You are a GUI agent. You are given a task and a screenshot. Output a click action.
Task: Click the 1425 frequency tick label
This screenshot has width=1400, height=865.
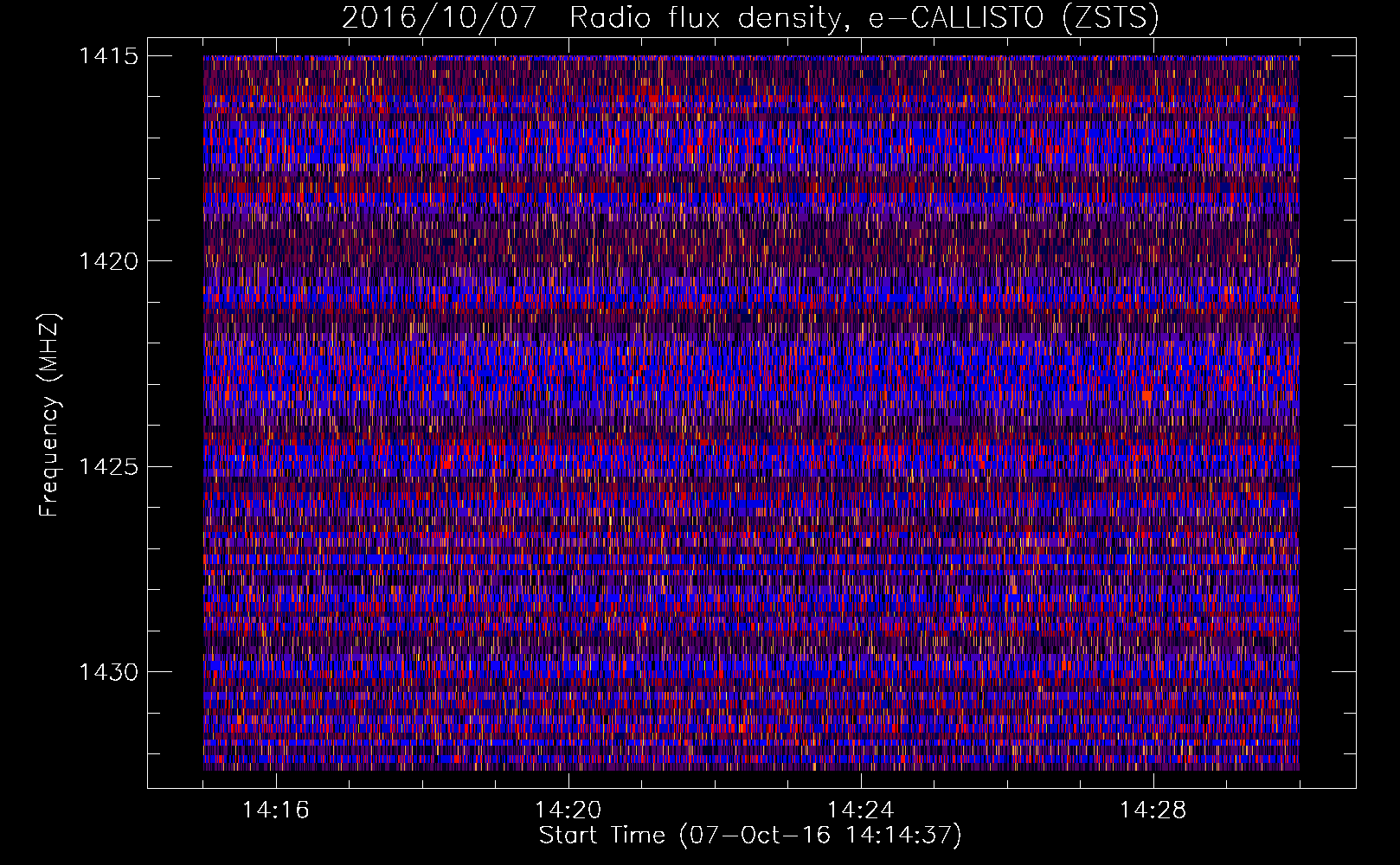tap(108, 467)
